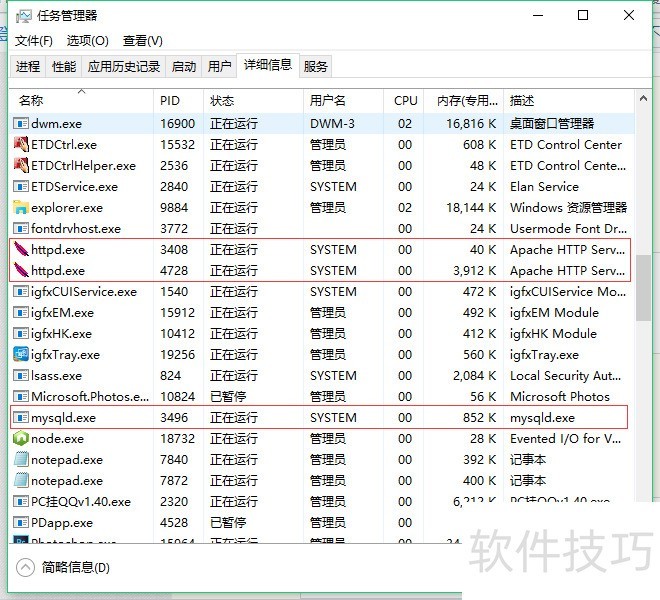Viewport: 660px width, 600px height.
Task: Click the explorer.exe folder icon
Action: point(21,208)
